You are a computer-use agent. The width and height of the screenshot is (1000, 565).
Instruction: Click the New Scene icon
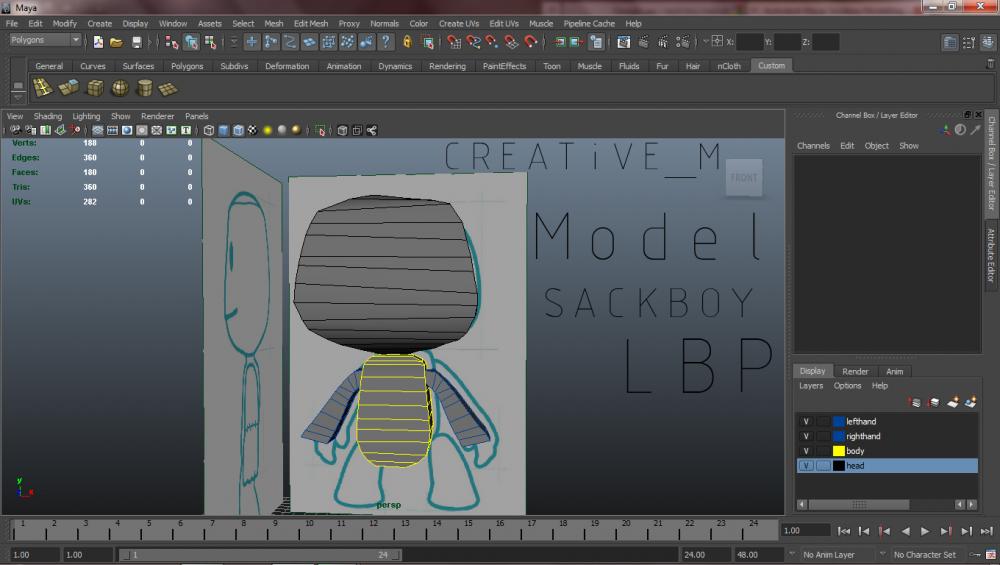(98, 42)
